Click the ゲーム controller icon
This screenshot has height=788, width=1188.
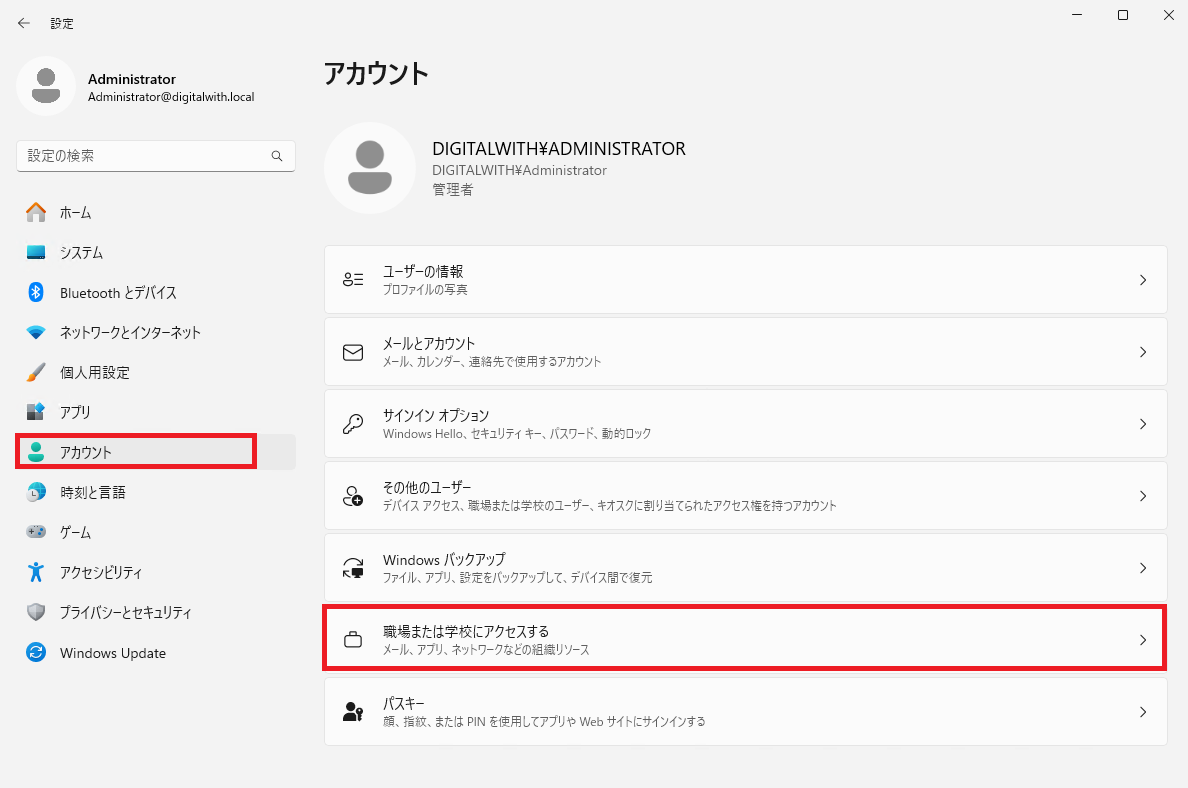[x=36, y=532]
